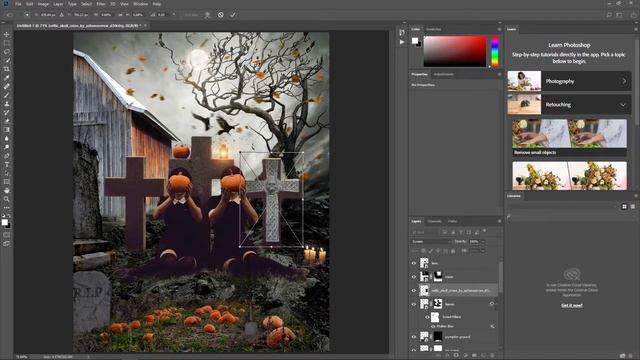The image size is (640, 360).
Task: Switch to the Paths tab
Action: pyautogui.click(x=453, y=221)
